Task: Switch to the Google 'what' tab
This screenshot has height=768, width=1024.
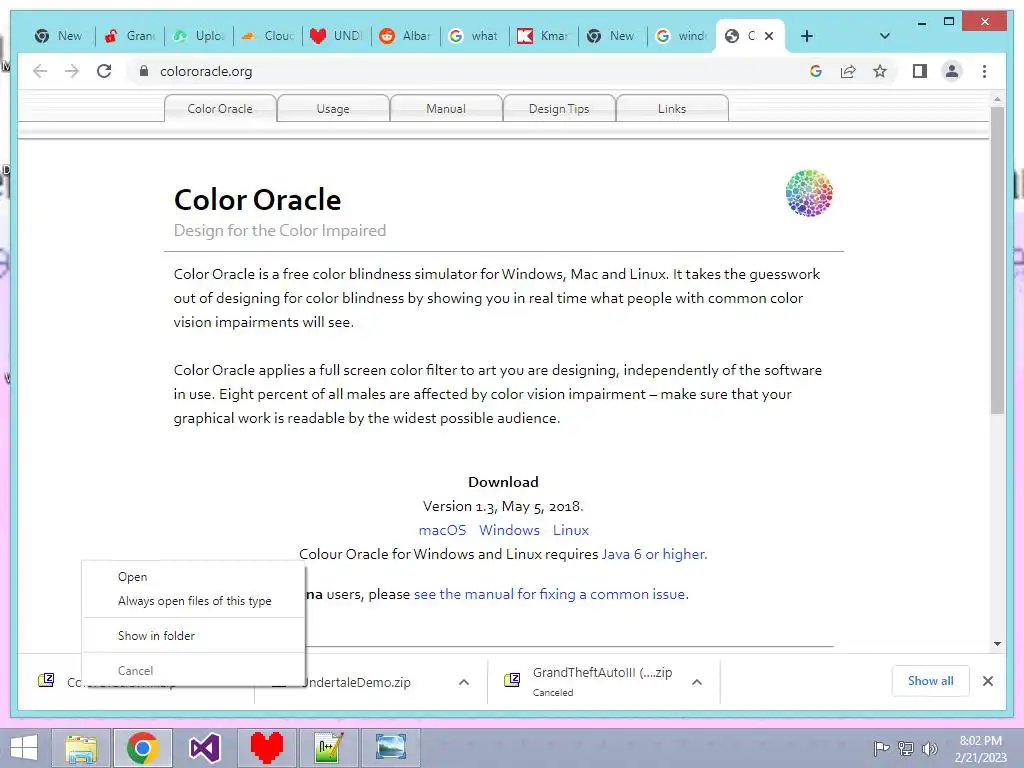Action: (x=475, y=36)
